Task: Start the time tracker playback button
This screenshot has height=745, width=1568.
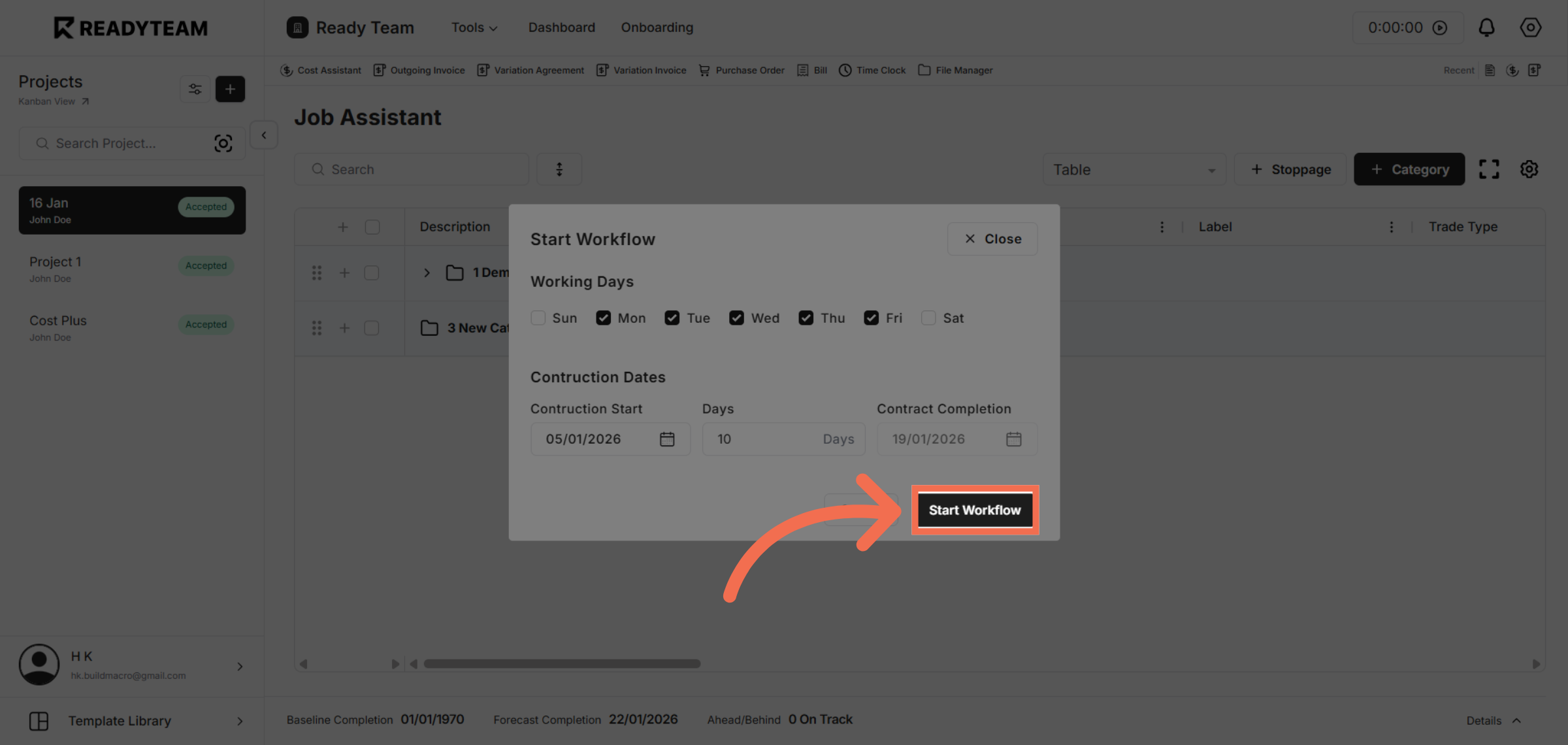Action: tap(1441, 27)
